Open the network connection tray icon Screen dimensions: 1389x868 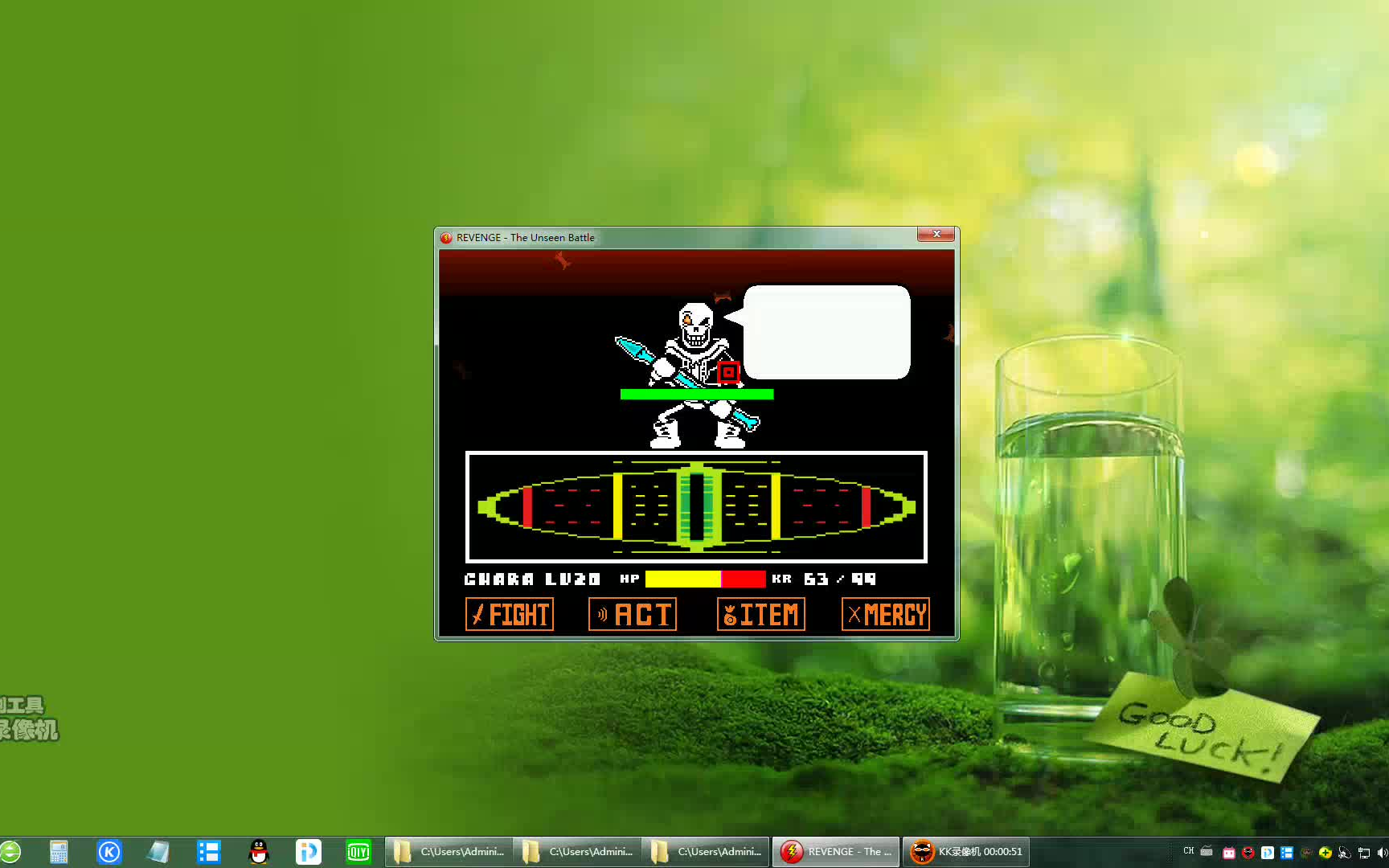(1364, 853)
